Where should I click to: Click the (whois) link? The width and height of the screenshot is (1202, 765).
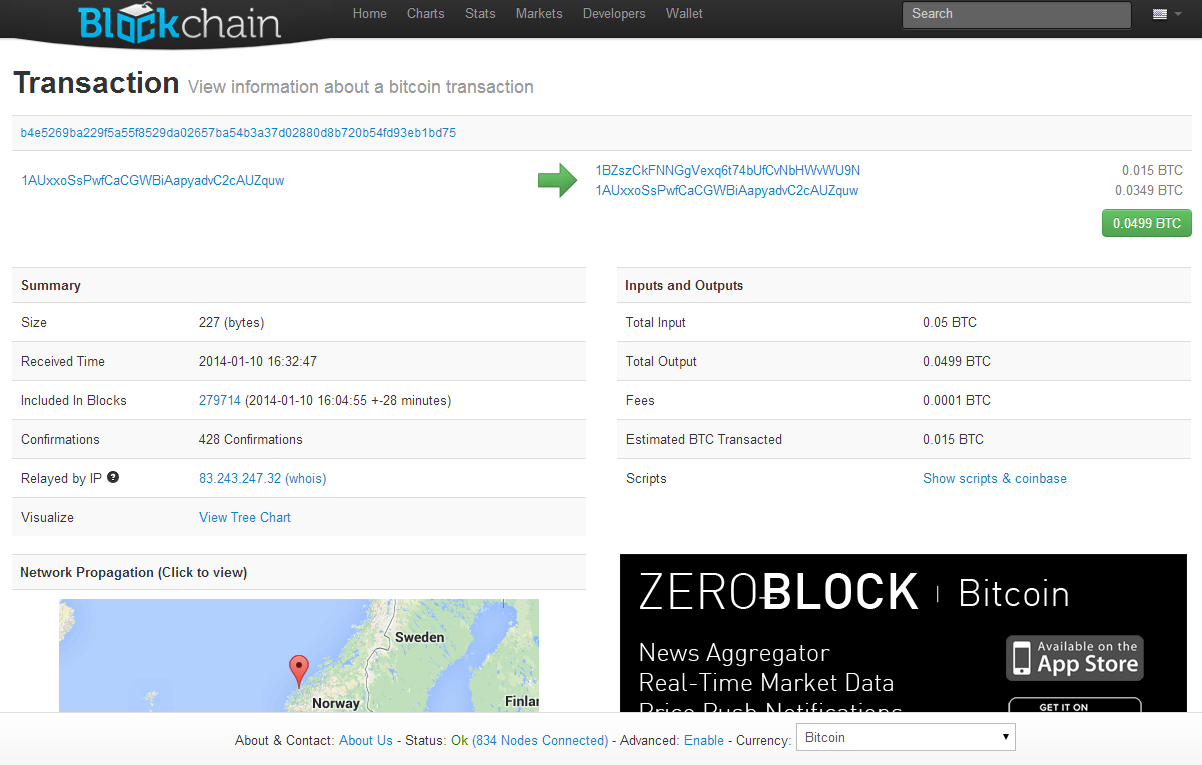pos(306,478)
